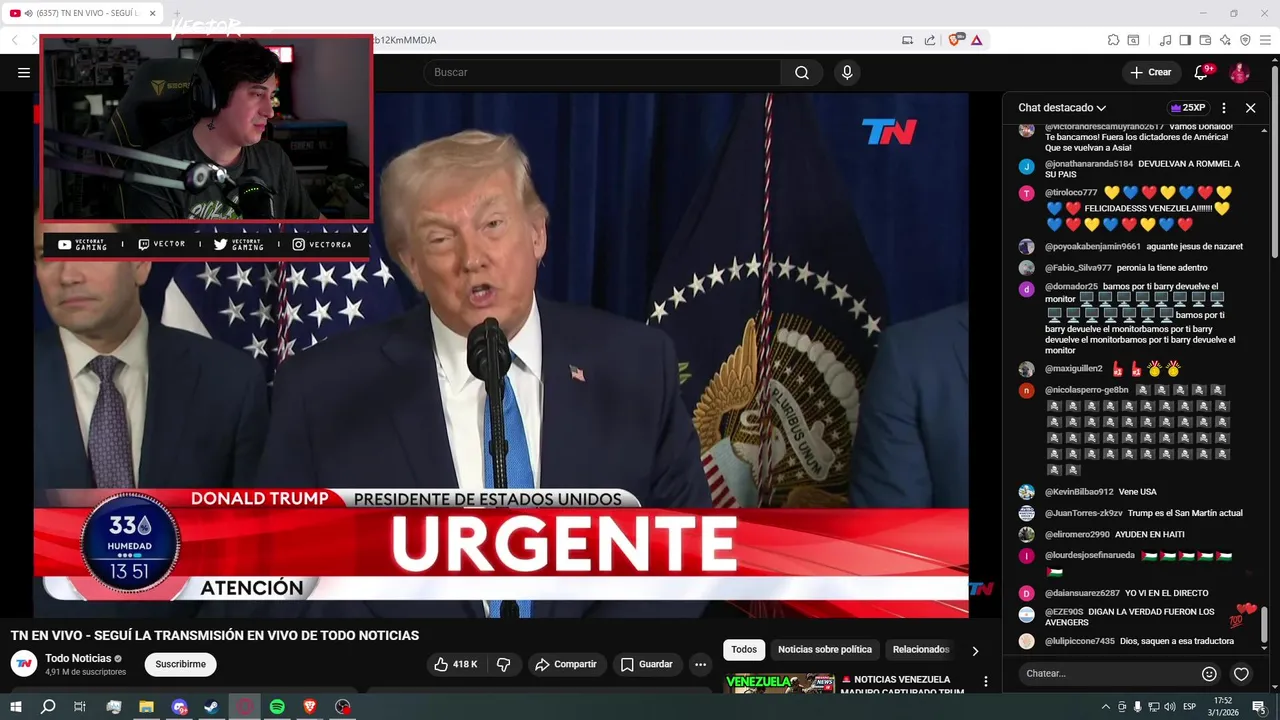Open Brave Shields lion icon

coord(956,40)
